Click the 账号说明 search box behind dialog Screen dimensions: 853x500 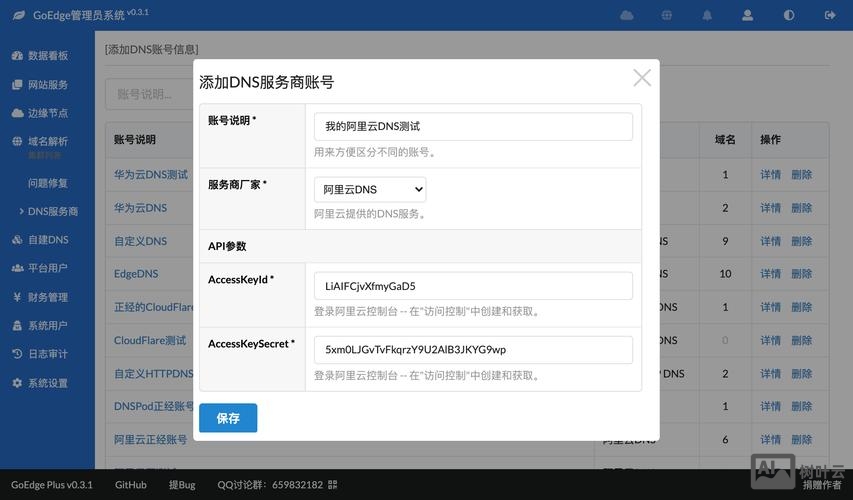pyautogui.click(x=150, y=94)
